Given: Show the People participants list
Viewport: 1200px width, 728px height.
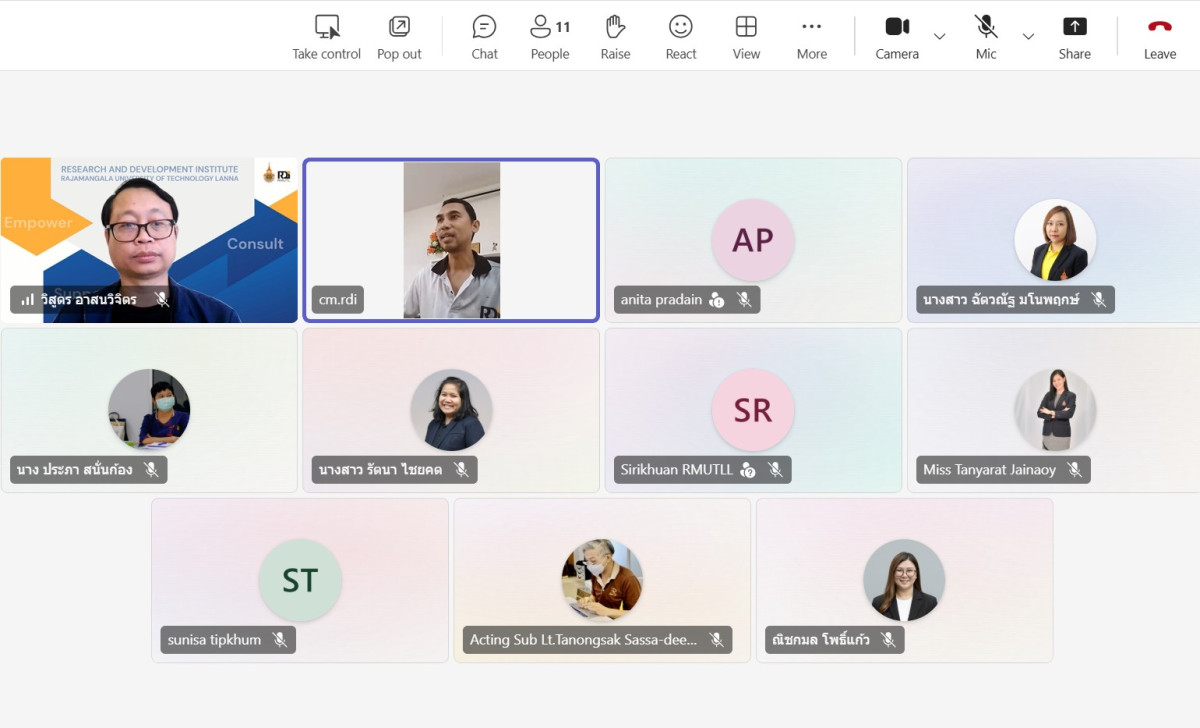Looking at the screenshot, I should (549, 27).
